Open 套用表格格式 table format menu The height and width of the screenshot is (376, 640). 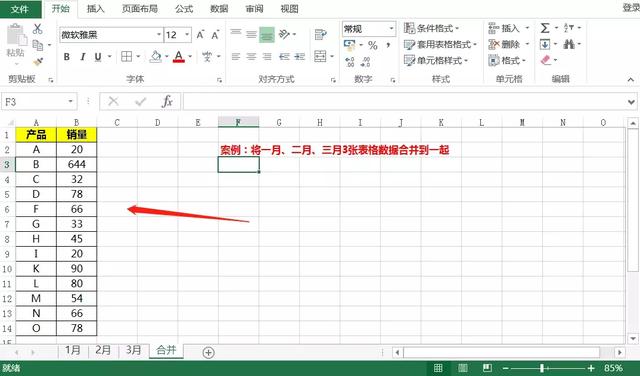(440, 44)
